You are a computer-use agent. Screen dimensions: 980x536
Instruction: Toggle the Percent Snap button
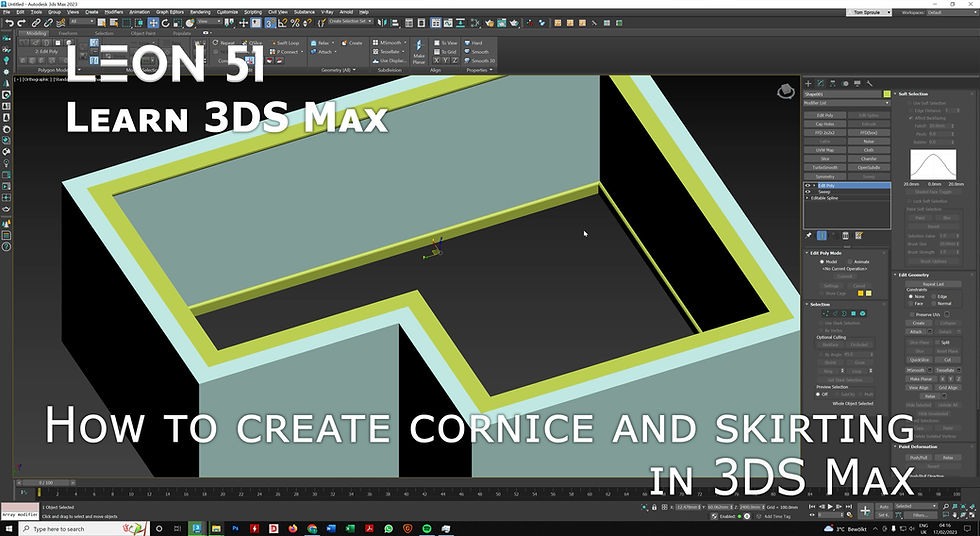pos(294,22)
